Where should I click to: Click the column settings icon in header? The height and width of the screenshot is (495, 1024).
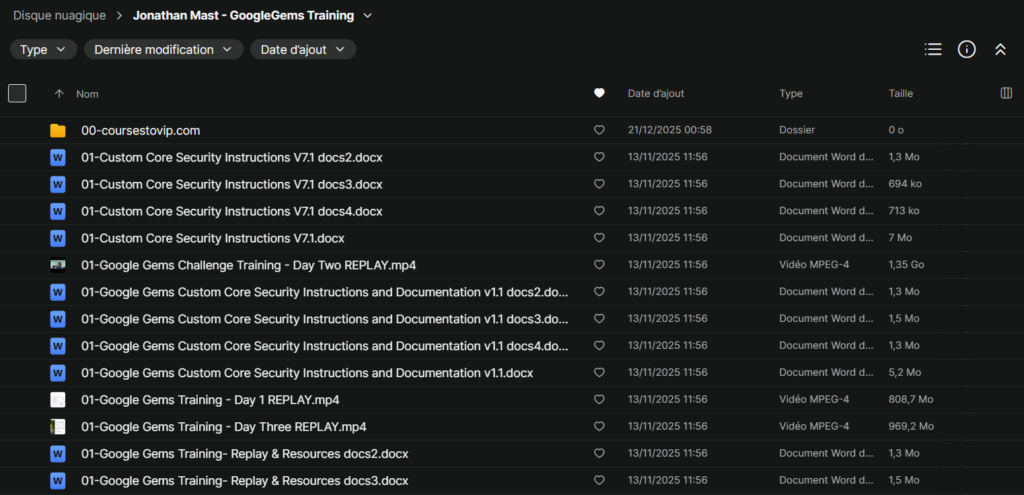point(1006,93)
